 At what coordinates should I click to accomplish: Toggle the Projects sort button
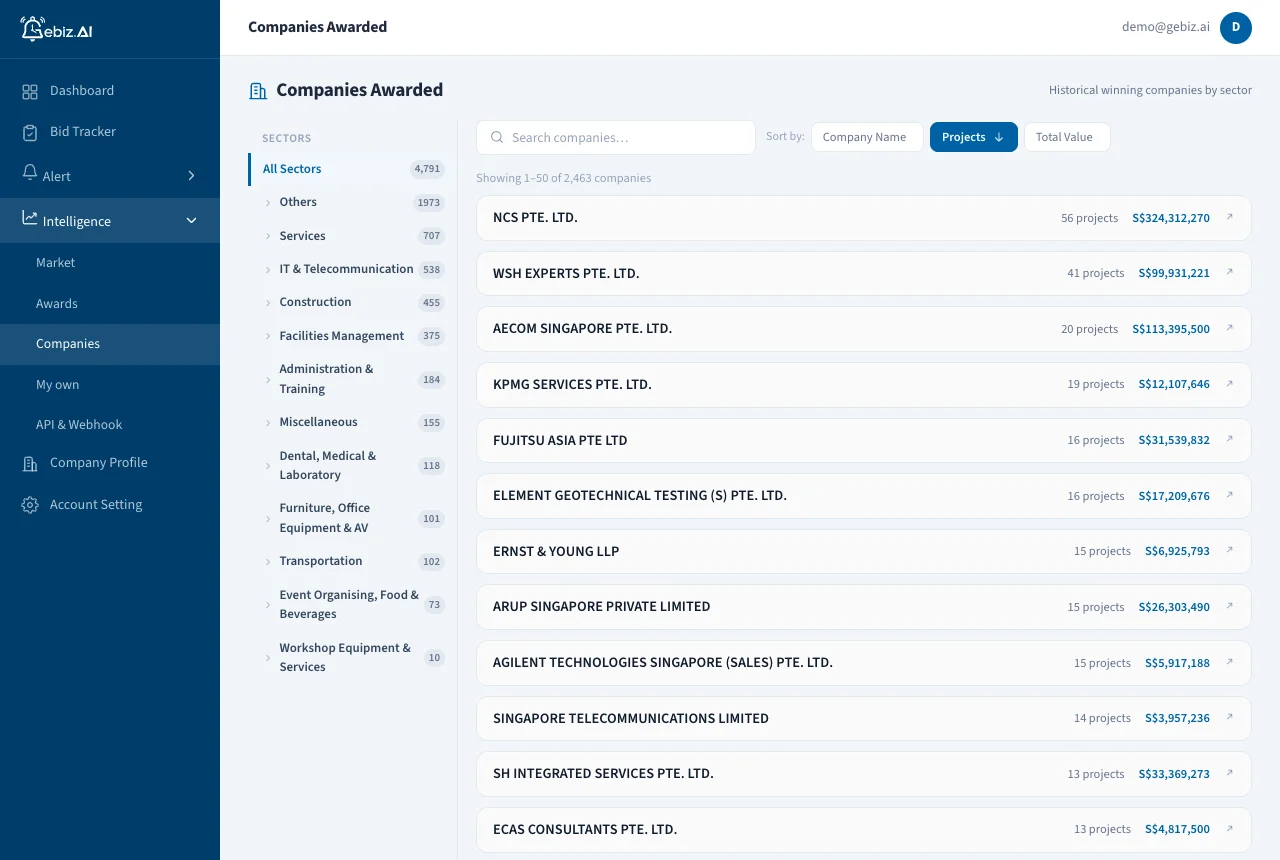(x=974, y=137)
